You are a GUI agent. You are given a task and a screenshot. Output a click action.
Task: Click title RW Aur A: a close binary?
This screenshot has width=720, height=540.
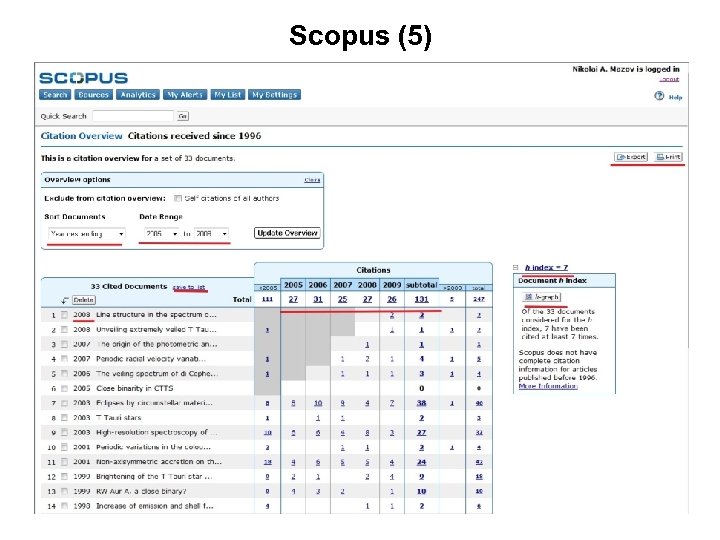pos(141,491)
